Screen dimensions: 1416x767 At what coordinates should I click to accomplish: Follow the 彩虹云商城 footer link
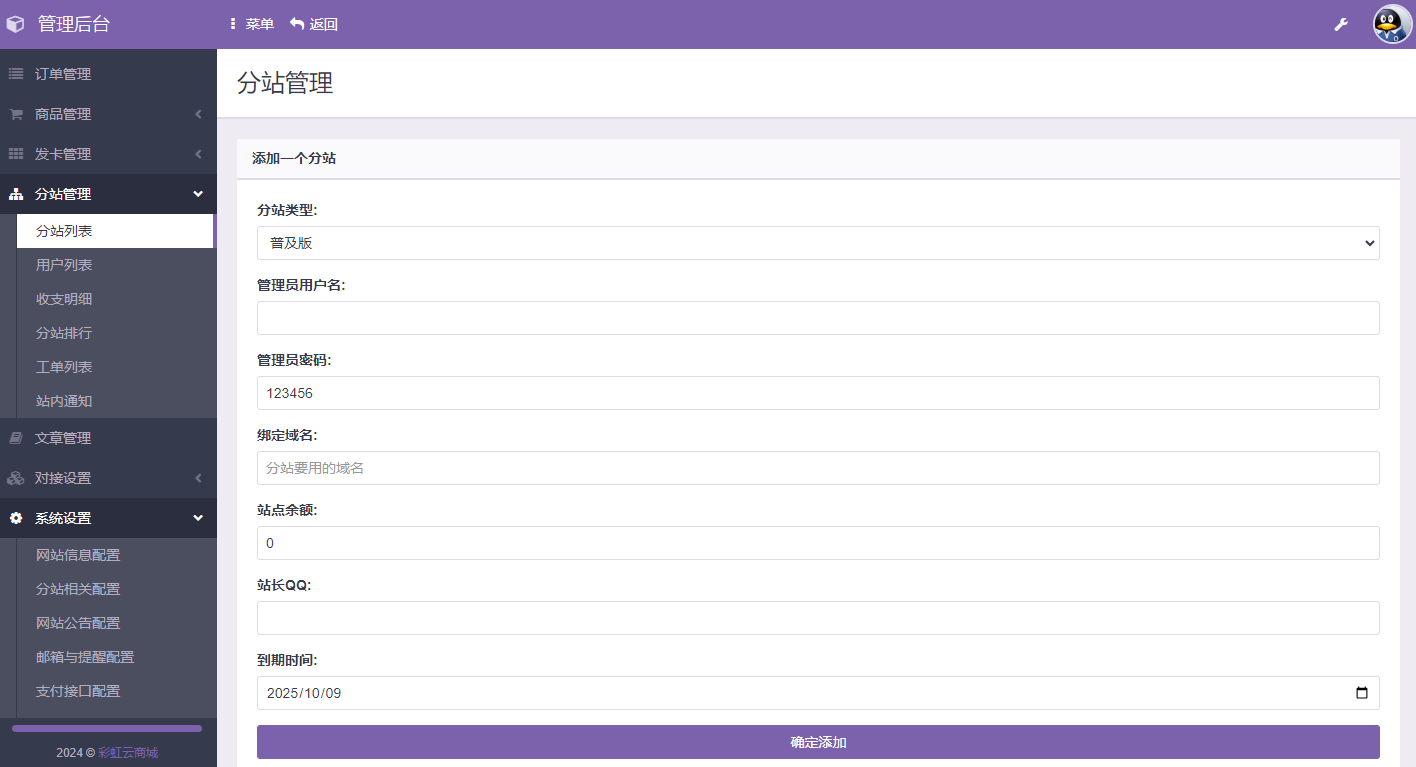(128, 753)
